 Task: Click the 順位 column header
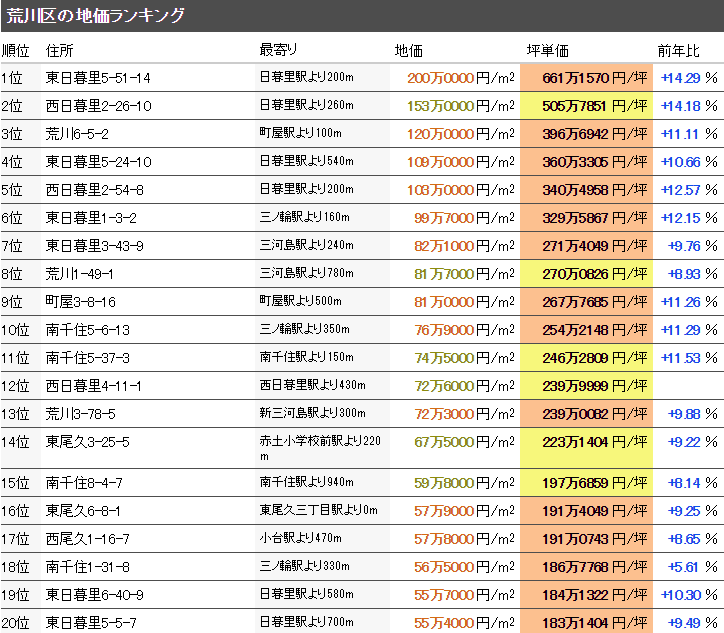[15, 51]
